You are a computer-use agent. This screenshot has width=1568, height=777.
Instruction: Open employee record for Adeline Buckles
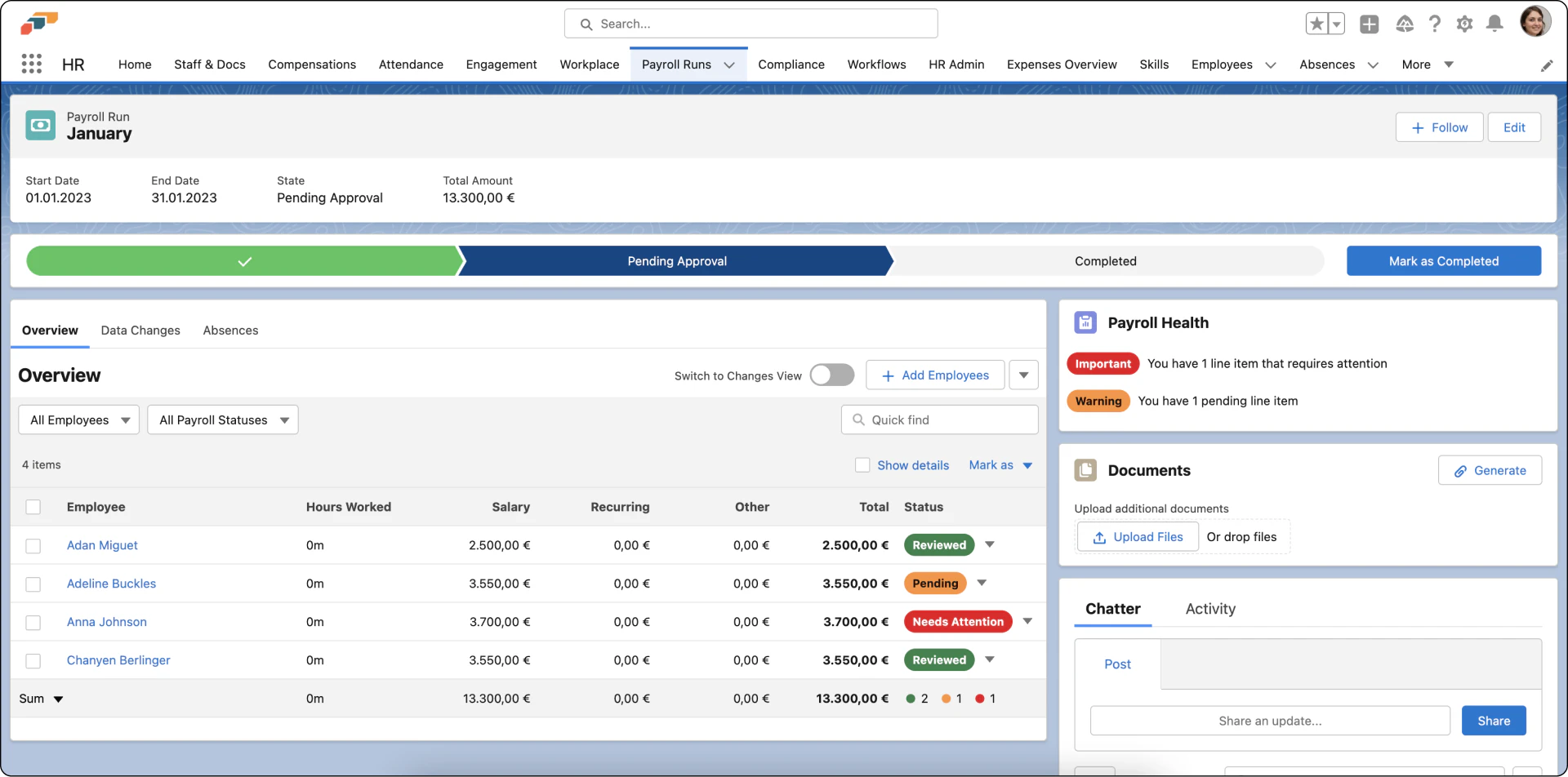coord(111,584)
